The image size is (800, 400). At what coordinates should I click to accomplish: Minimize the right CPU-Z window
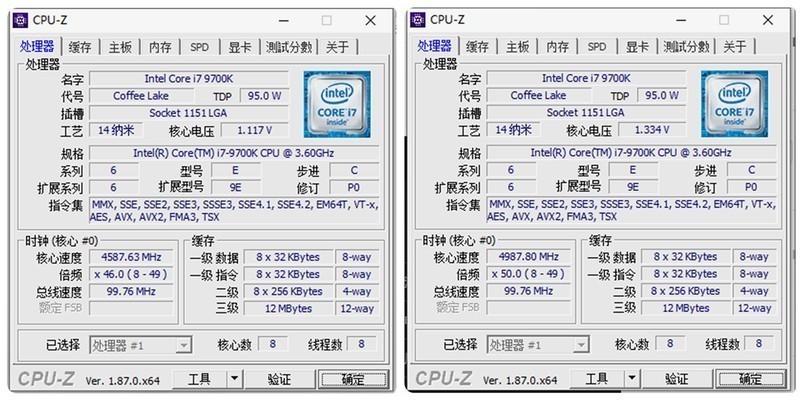pyautogui.click(x=682, y=20)
